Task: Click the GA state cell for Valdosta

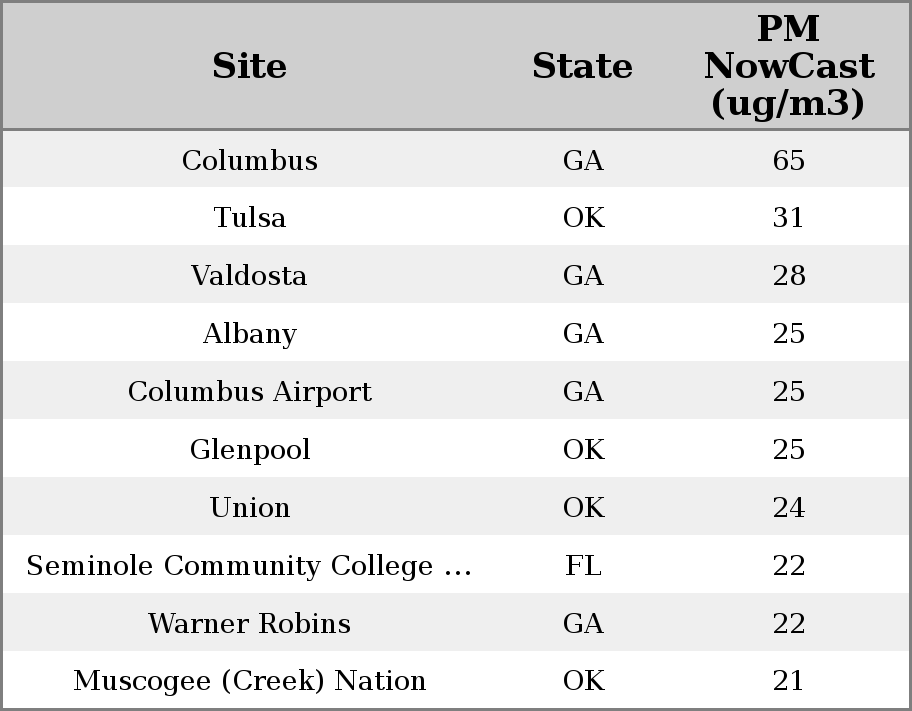Action: point(583,276)
